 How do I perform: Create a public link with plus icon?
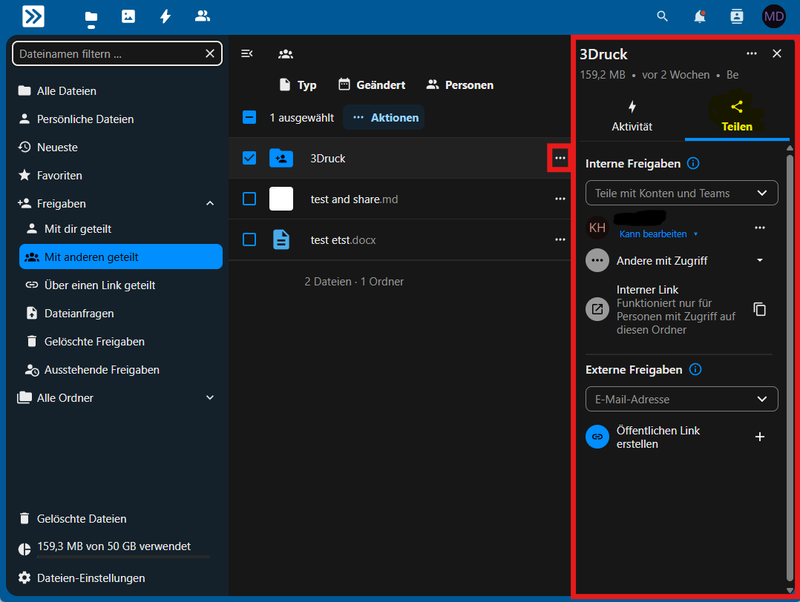click(x=760, y=437)
